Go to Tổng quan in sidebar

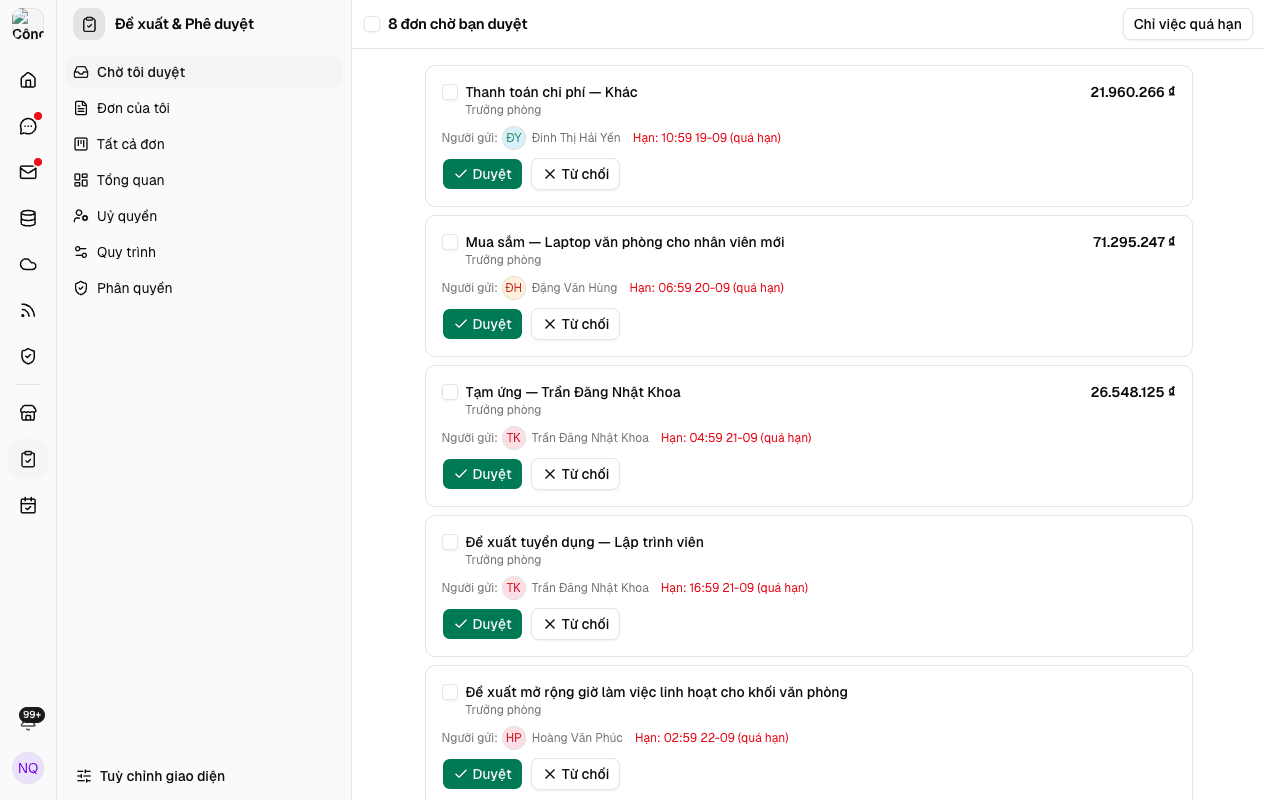pos(204,180)
